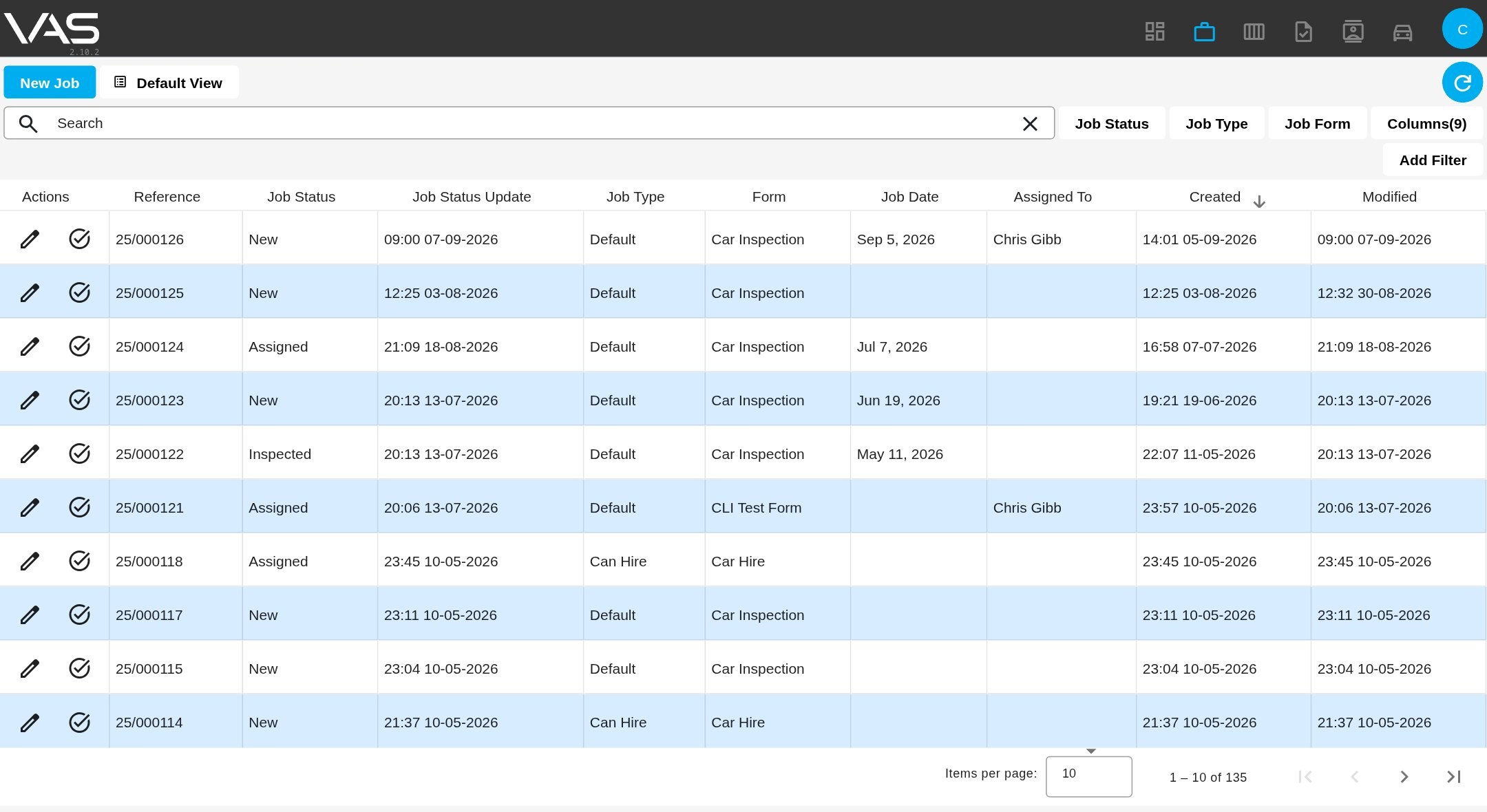Open the jobs briefcase icon
This screenshot has height=812, width=1487.
point(1204,31)
